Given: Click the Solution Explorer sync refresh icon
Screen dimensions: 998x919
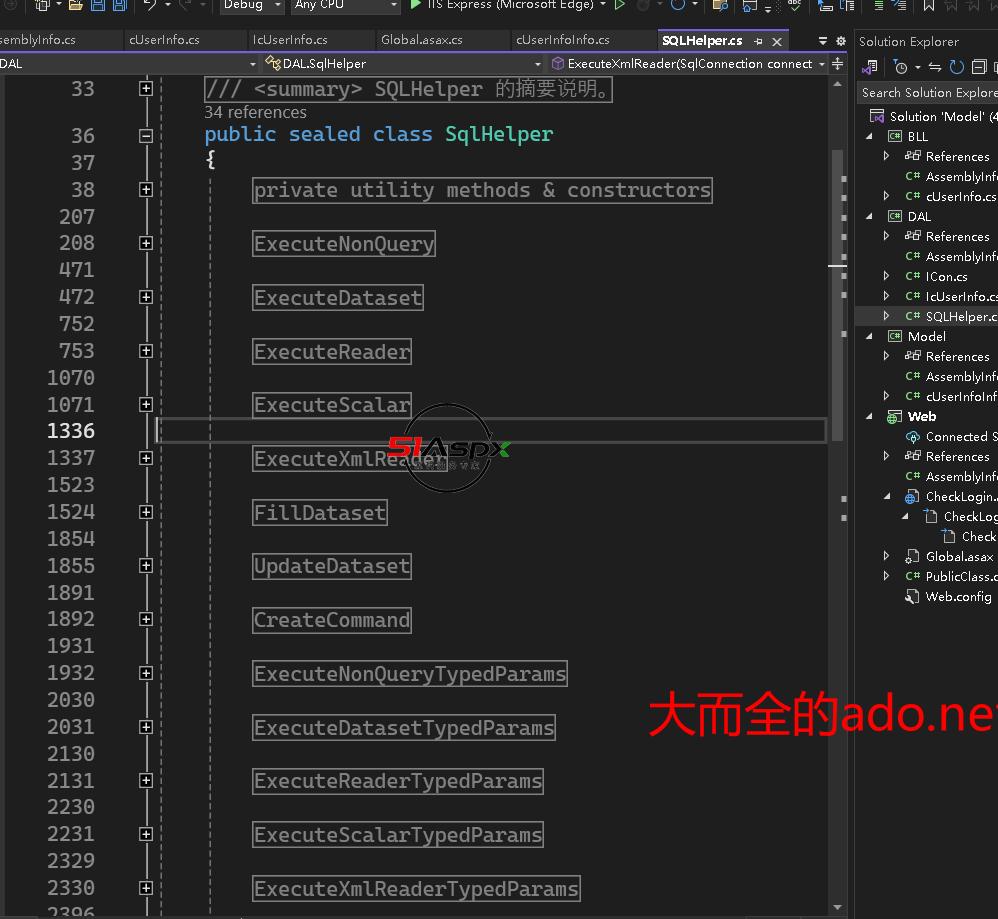Looking at the screenshot, I should point(956,67).
